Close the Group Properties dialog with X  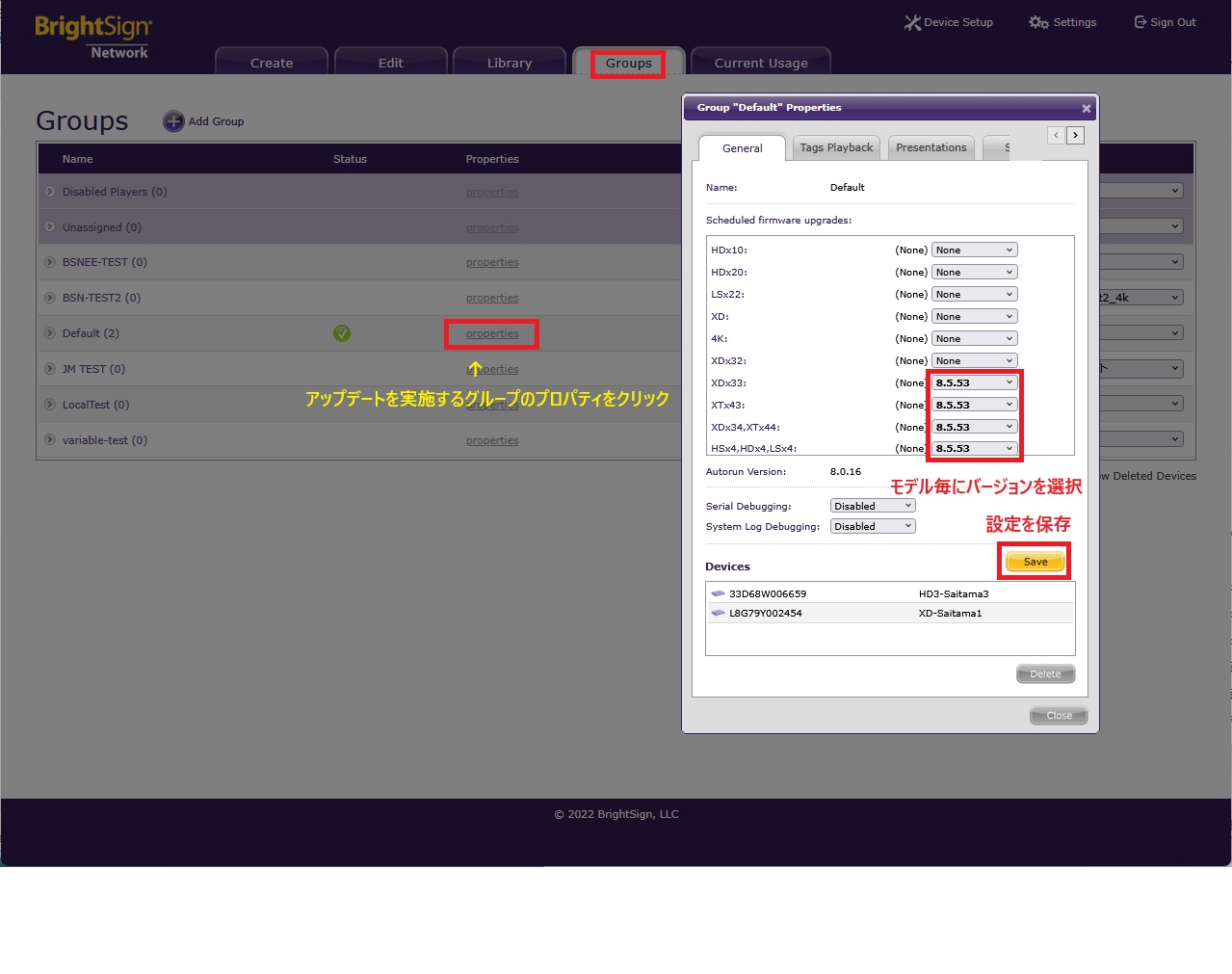1086,109
